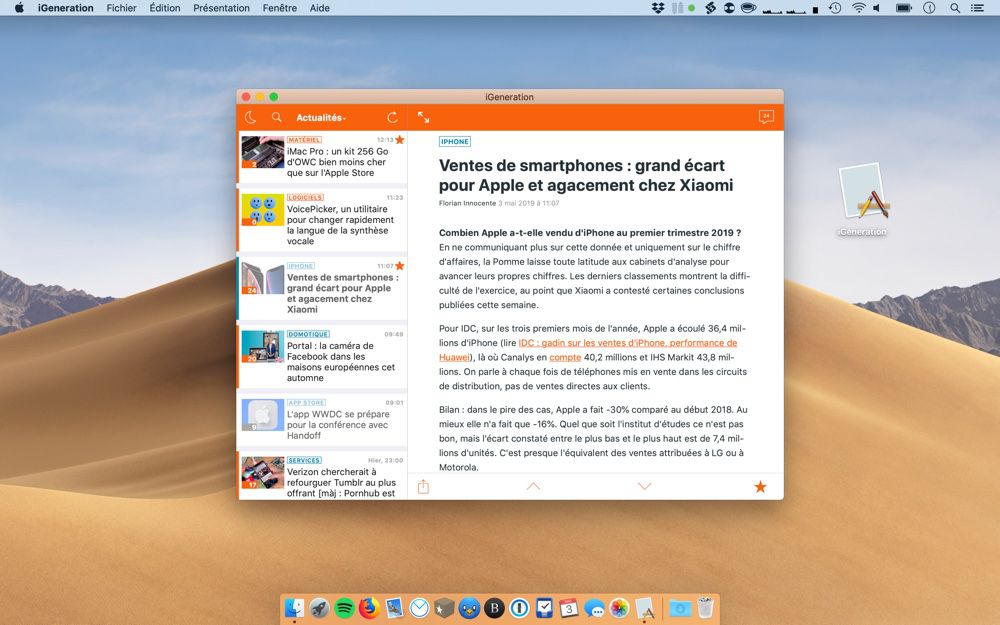Viewport: 1000px width, 625px height.
Task: Open the battery status menu
Action: click(x=904, y=8)
